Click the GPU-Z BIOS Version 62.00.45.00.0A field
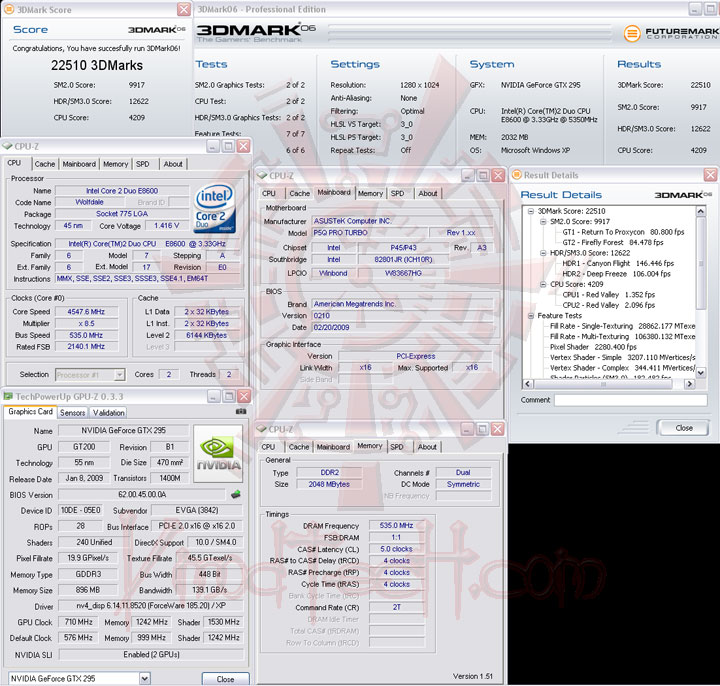This screenshot has height=686, width=720. pos(142,495)
